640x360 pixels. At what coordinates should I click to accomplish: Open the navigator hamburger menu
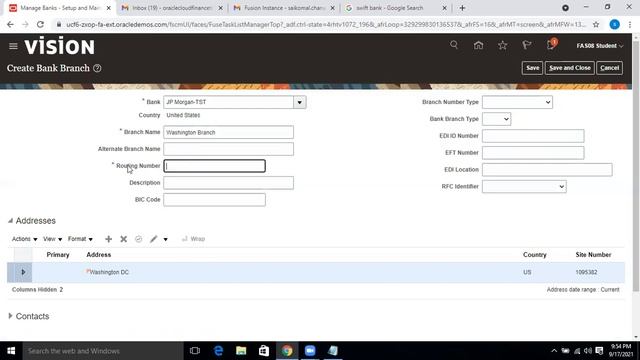point(13,46)
